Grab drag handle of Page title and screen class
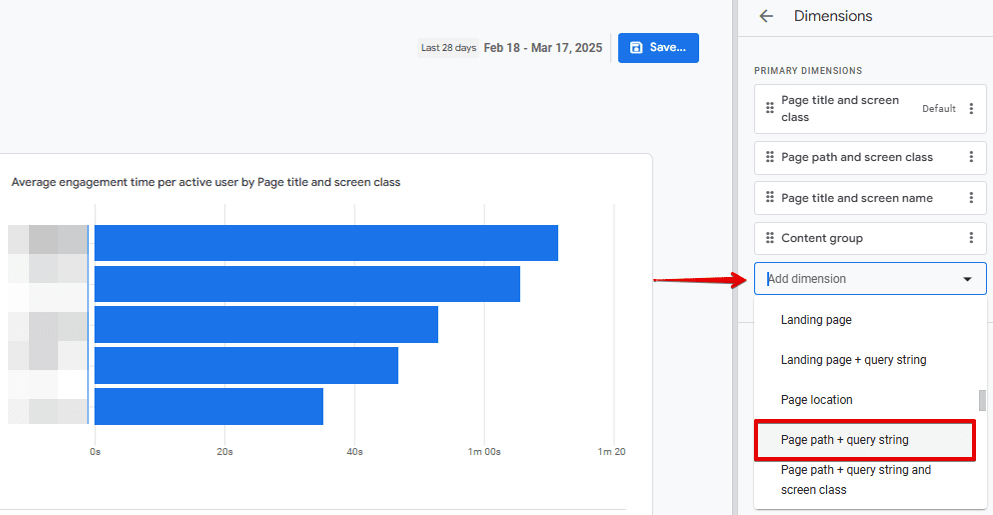The height and width of the screenshot is (515, 993). click(769, 109)
